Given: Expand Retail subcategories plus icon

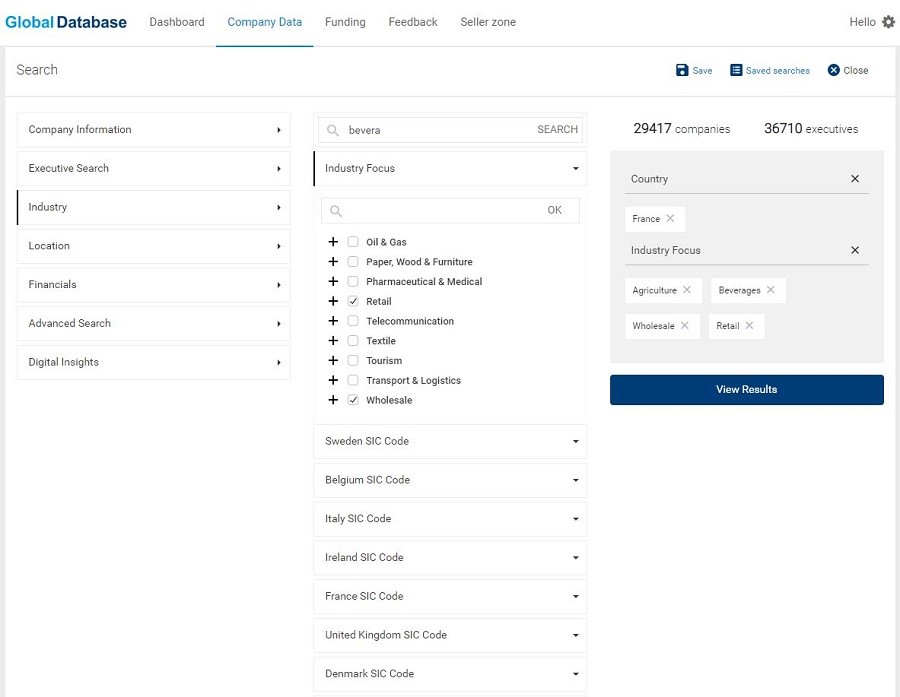Looking at the screenshot, I should [333, 301].
